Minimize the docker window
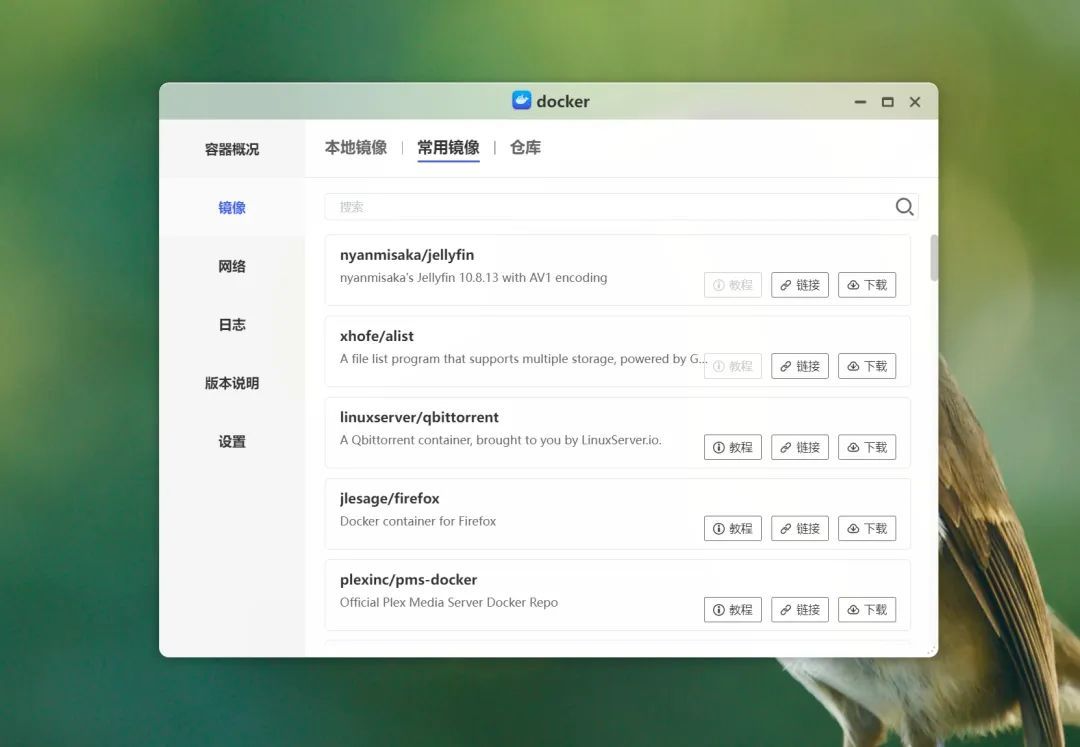Image resolution: width=1080 pixels, height=747 pixels. pos(860,102)
